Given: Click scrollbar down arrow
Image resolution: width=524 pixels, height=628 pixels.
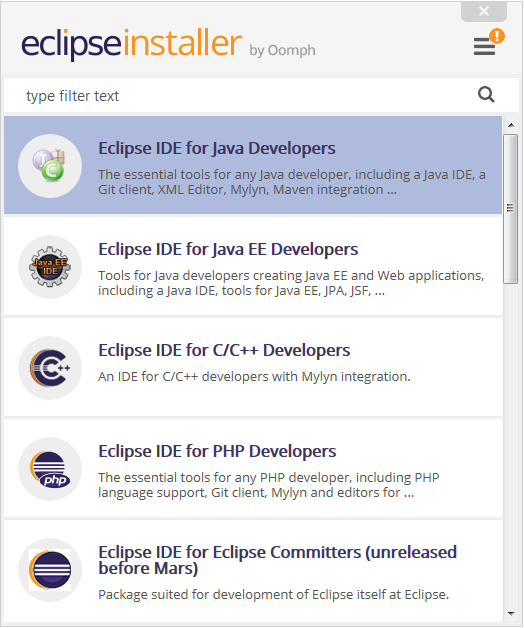Looking at the screenshot, I should pyautogui.click(x=511, y=613).
